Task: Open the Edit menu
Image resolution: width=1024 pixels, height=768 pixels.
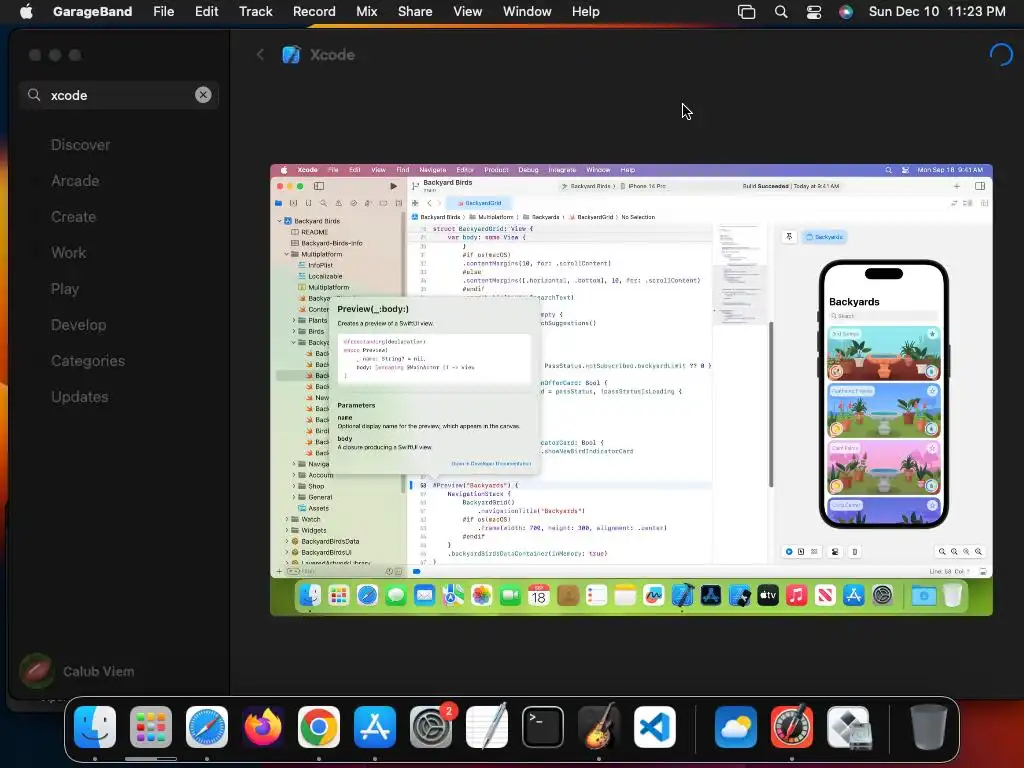Action: pos(206,12)
